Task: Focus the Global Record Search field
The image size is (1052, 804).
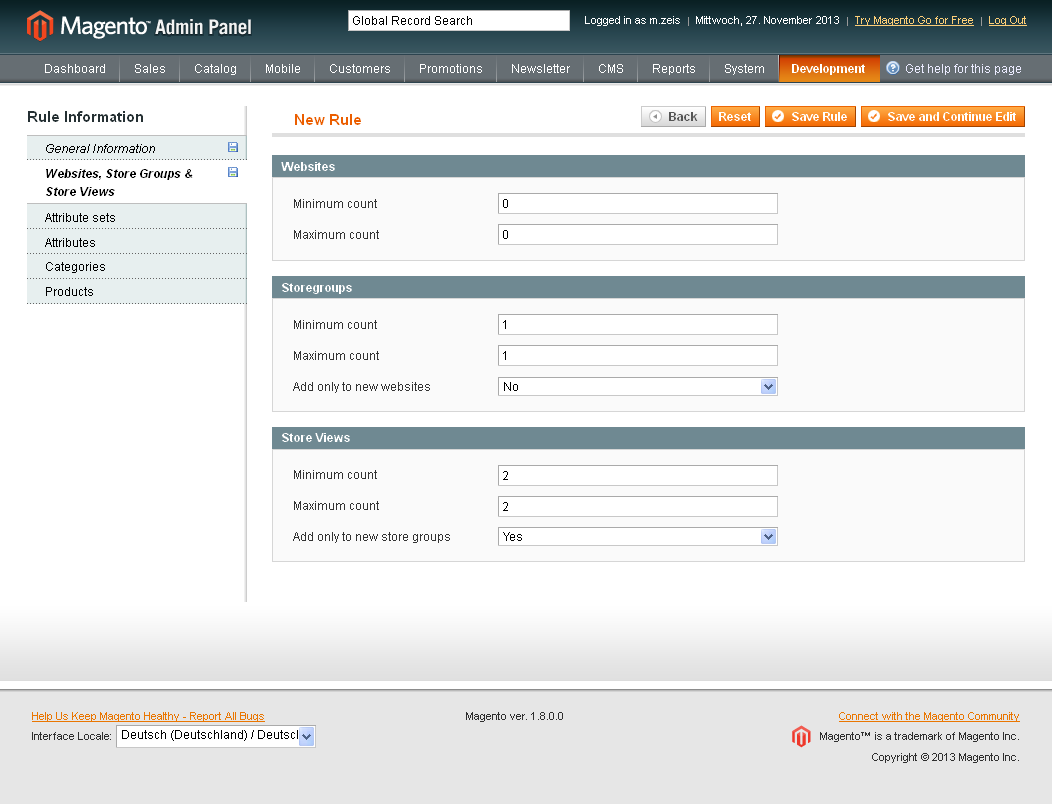Action: (x=459, y=20)
